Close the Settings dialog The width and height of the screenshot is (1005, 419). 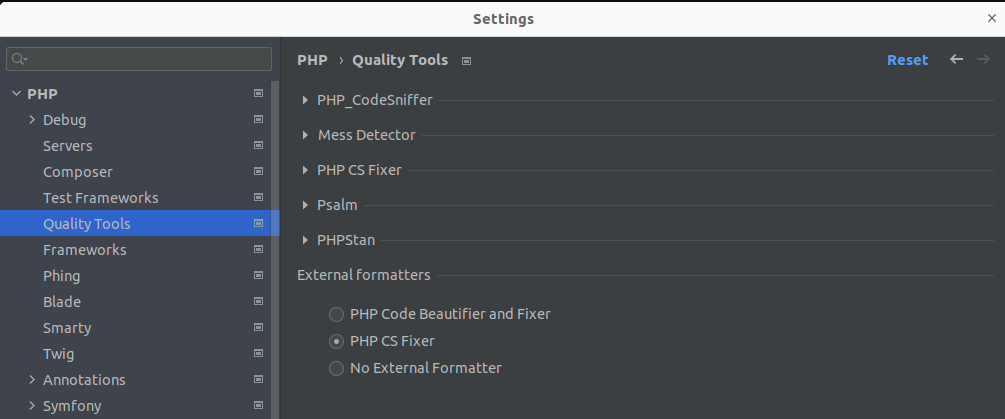[992, 18]
